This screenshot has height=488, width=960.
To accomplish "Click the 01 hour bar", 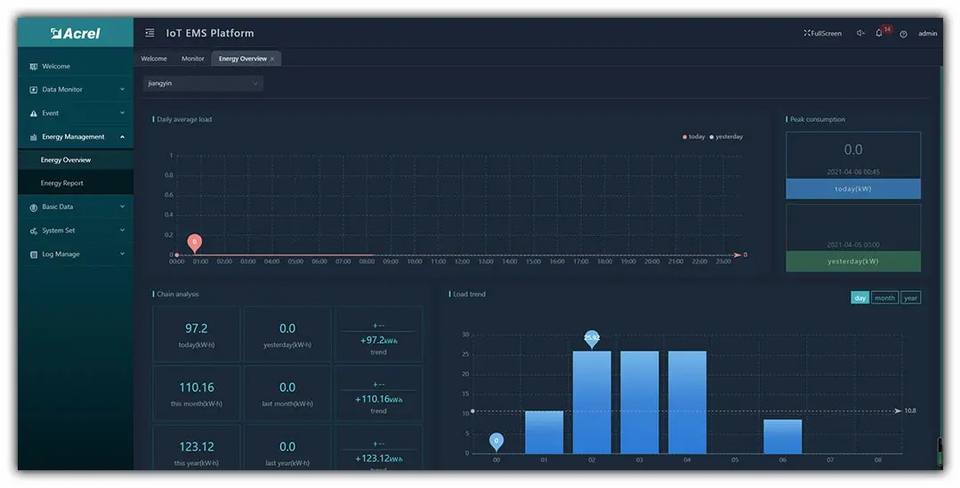I will tap(544, 432).
